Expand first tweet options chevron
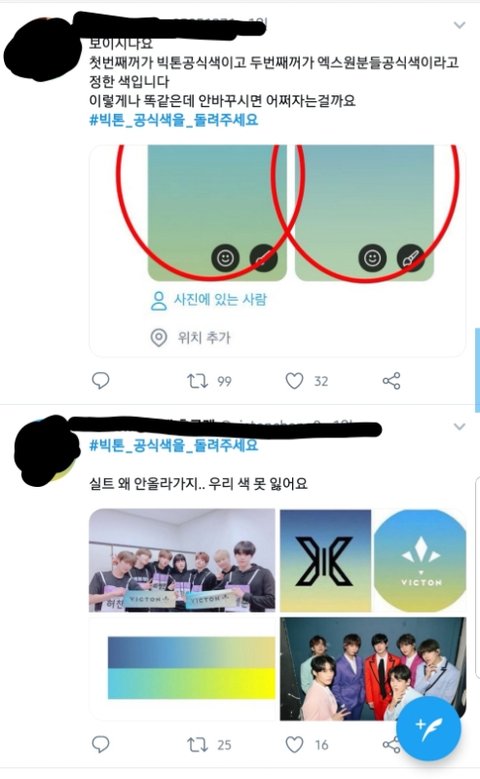Image resolution: width=480 pixels, height=779 pixels. (460, 24)
